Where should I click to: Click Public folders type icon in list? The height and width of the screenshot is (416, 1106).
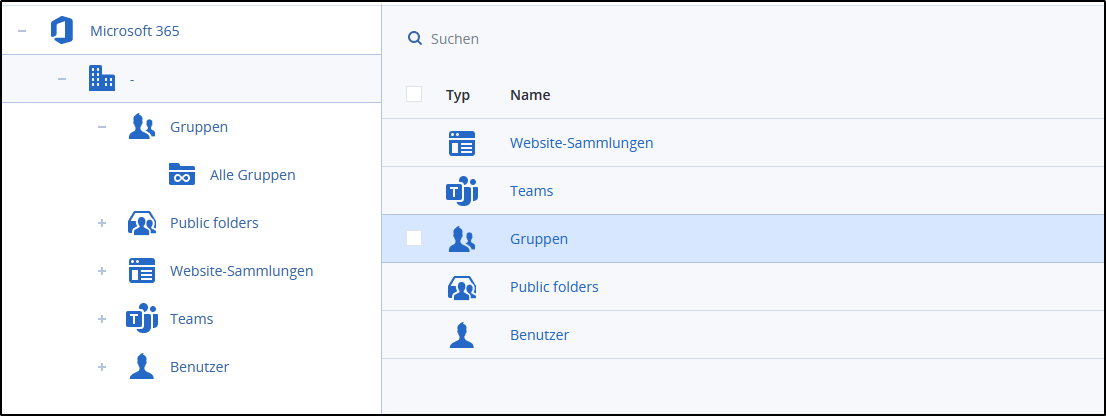[x=462, y=287]
